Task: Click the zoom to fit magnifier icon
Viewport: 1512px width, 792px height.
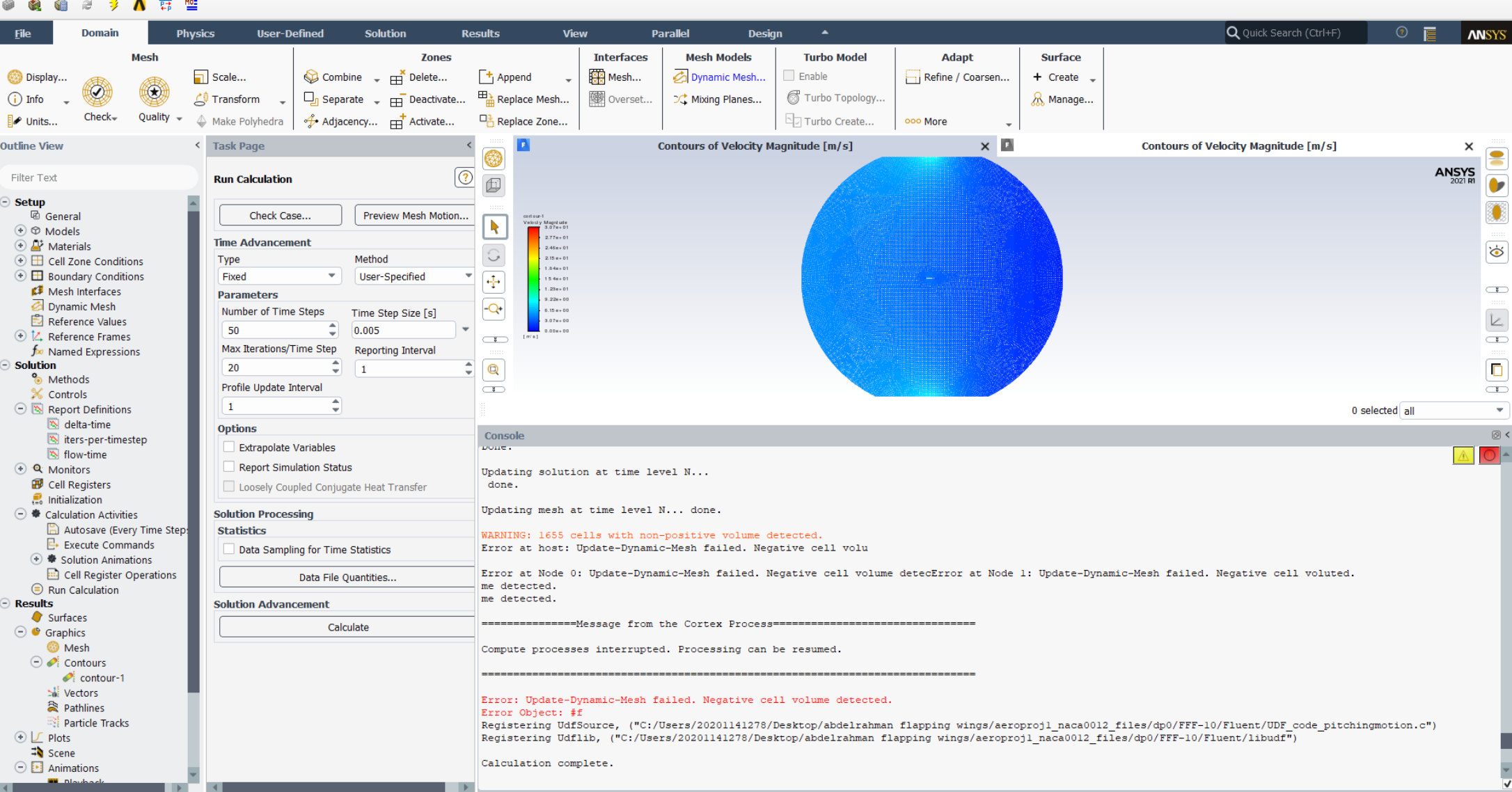Action: 494,370
